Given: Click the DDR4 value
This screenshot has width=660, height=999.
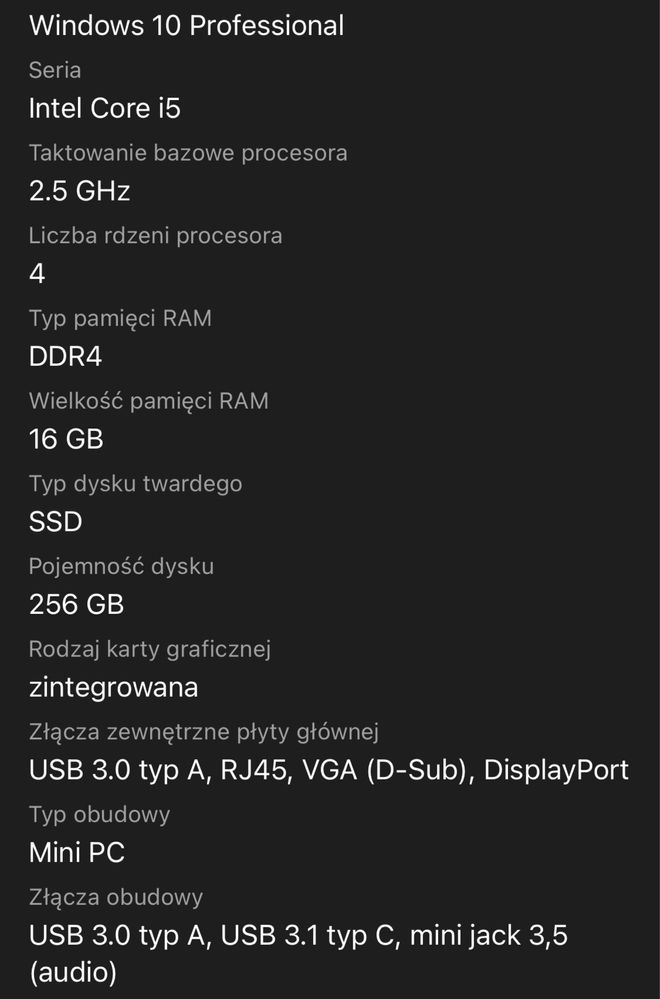Looking at the screenshot, I should (x=66, y=356).
